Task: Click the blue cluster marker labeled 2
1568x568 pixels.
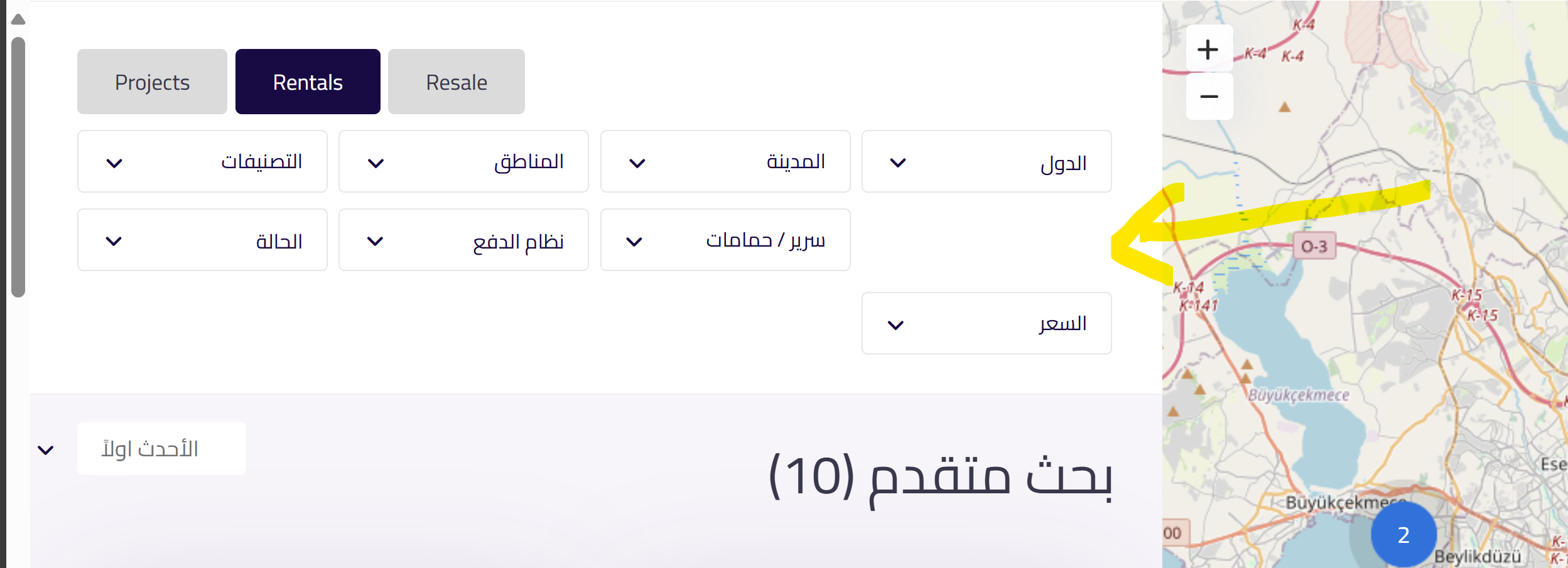Action: [x=1403, y=534]
